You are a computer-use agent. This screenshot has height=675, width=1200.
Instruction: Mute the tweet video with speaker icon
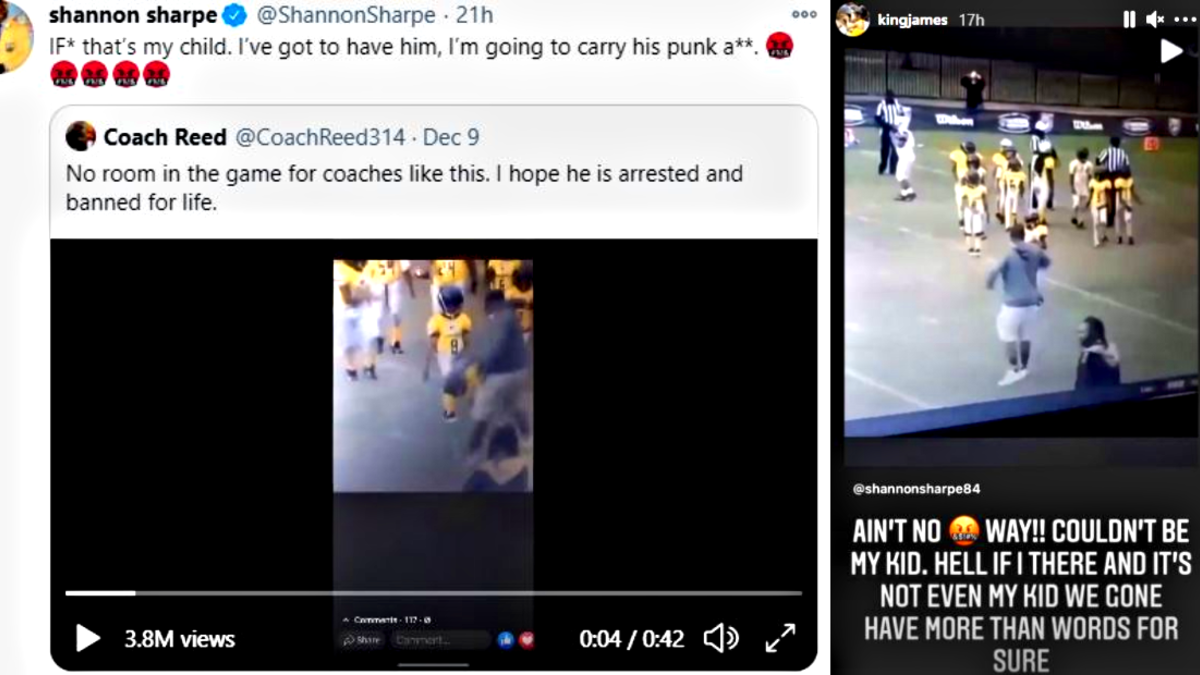720,638
